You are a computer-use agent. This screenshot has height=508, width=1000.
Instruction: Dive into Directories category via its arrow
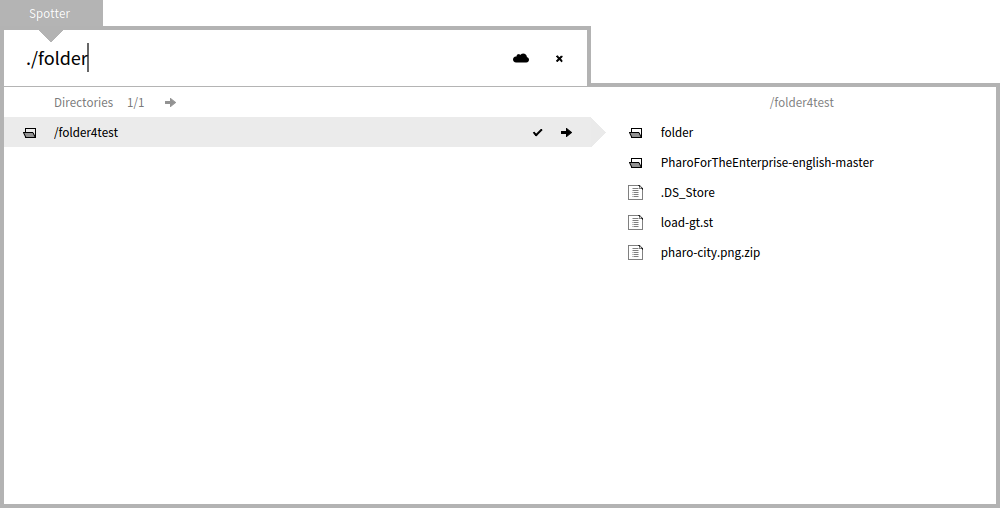pos(170,103)
